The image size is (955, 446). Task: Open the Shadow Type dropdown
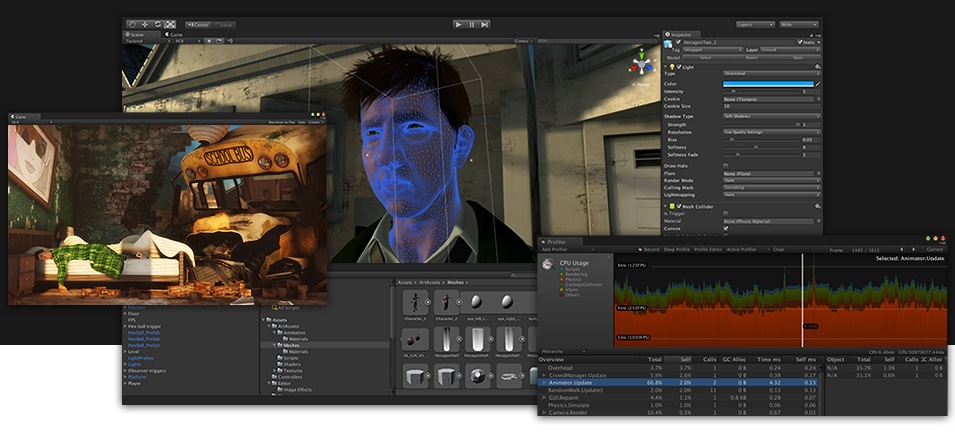tap(770, 115)
